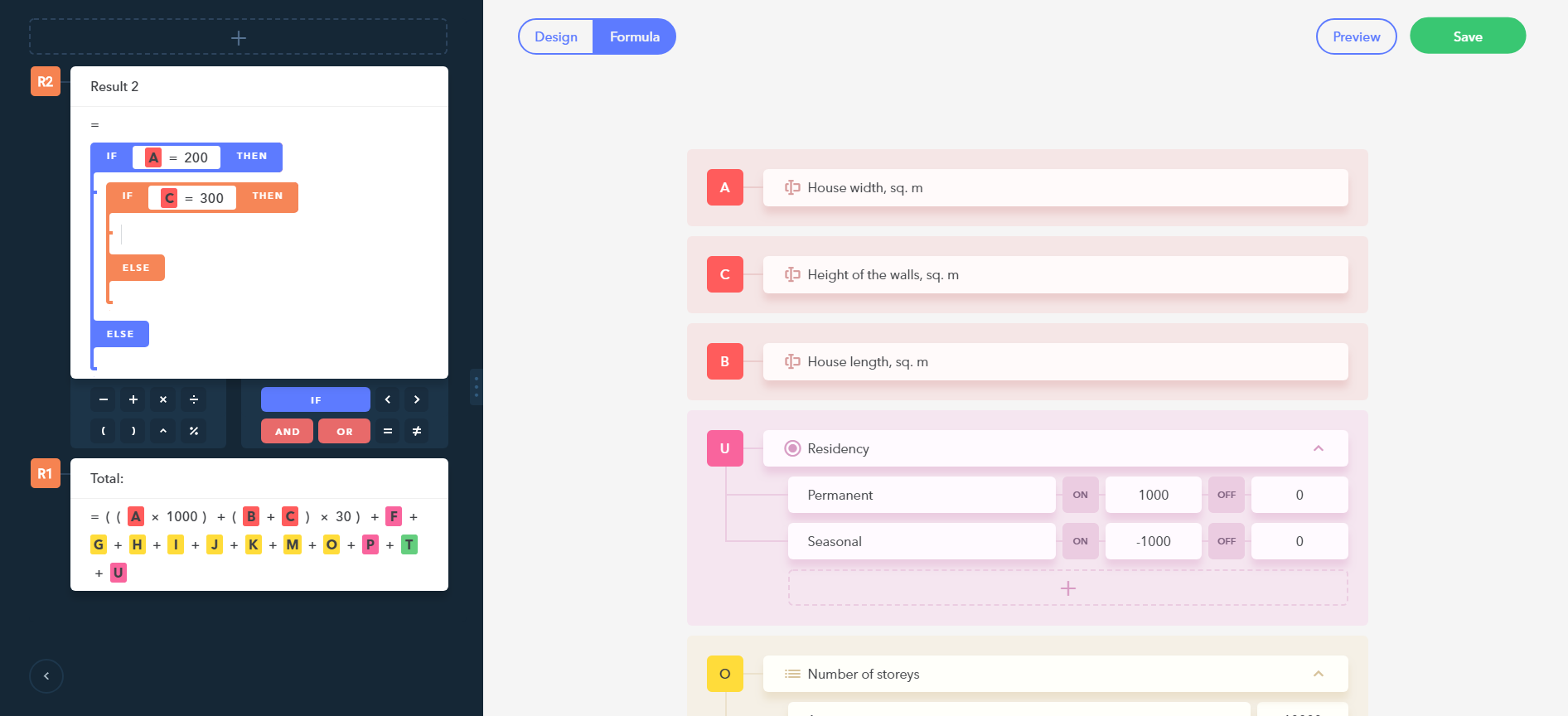This screenshot has width=1568, height=716.
Task: Insert the not-equal comparison operator
Action: [x=417, y=431]
